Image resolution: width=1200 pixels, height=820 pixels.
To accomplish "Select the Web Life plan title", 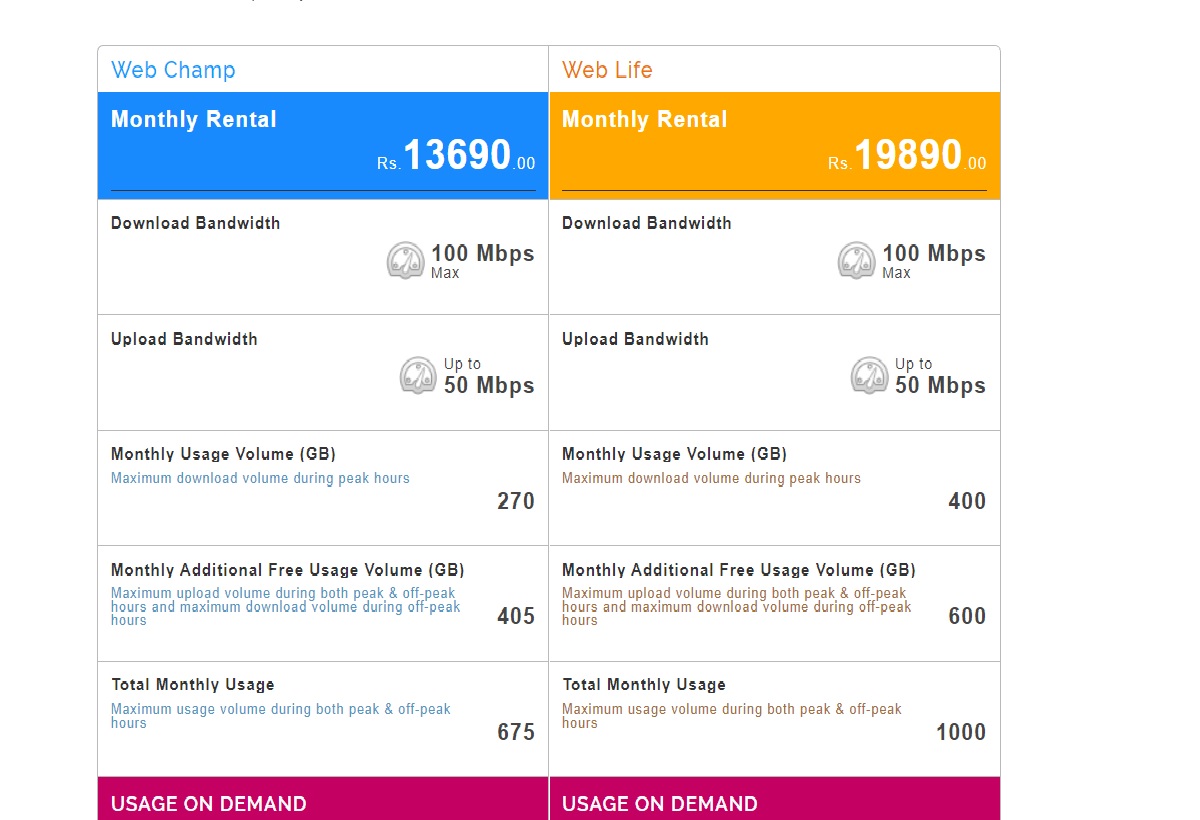I will tap(607, 70).
